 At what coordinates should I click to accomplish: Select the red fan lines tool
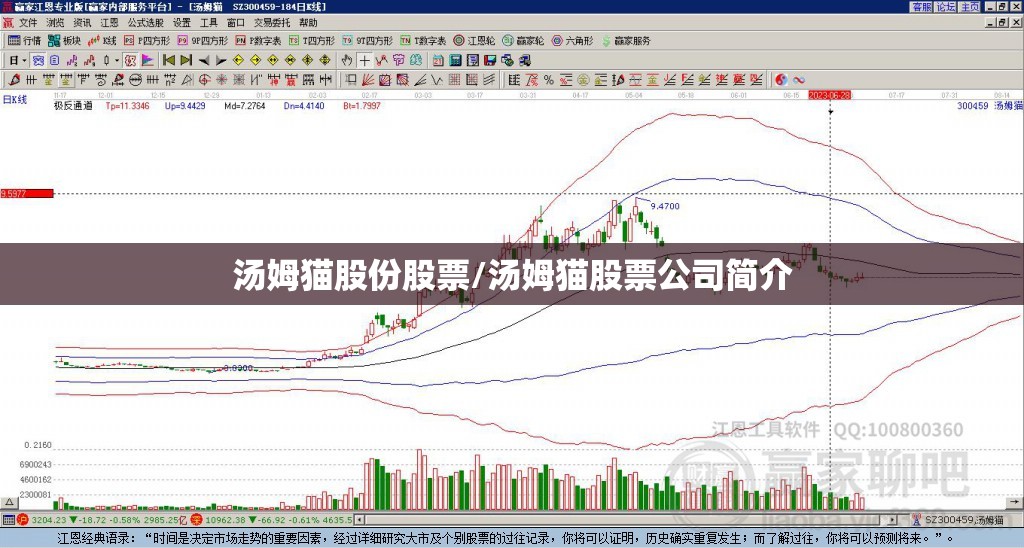(368, 80)
